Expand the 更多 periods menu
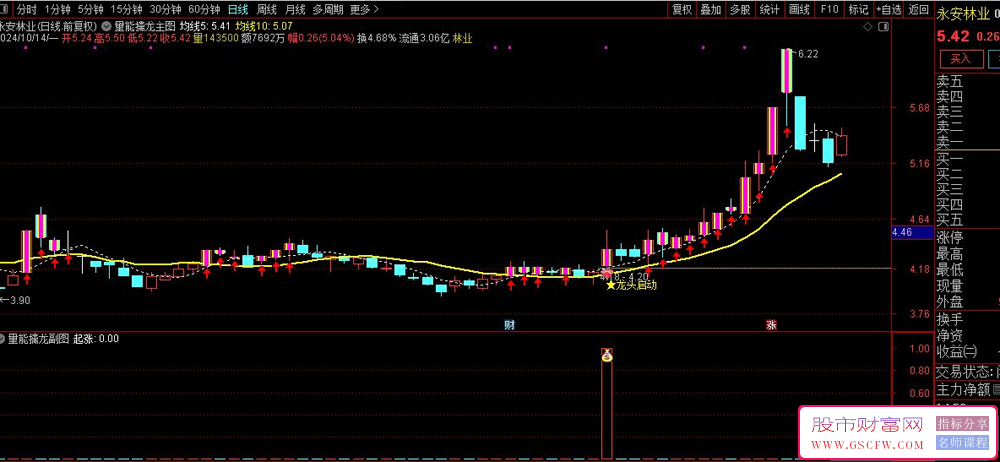 (x=364, y=10)
